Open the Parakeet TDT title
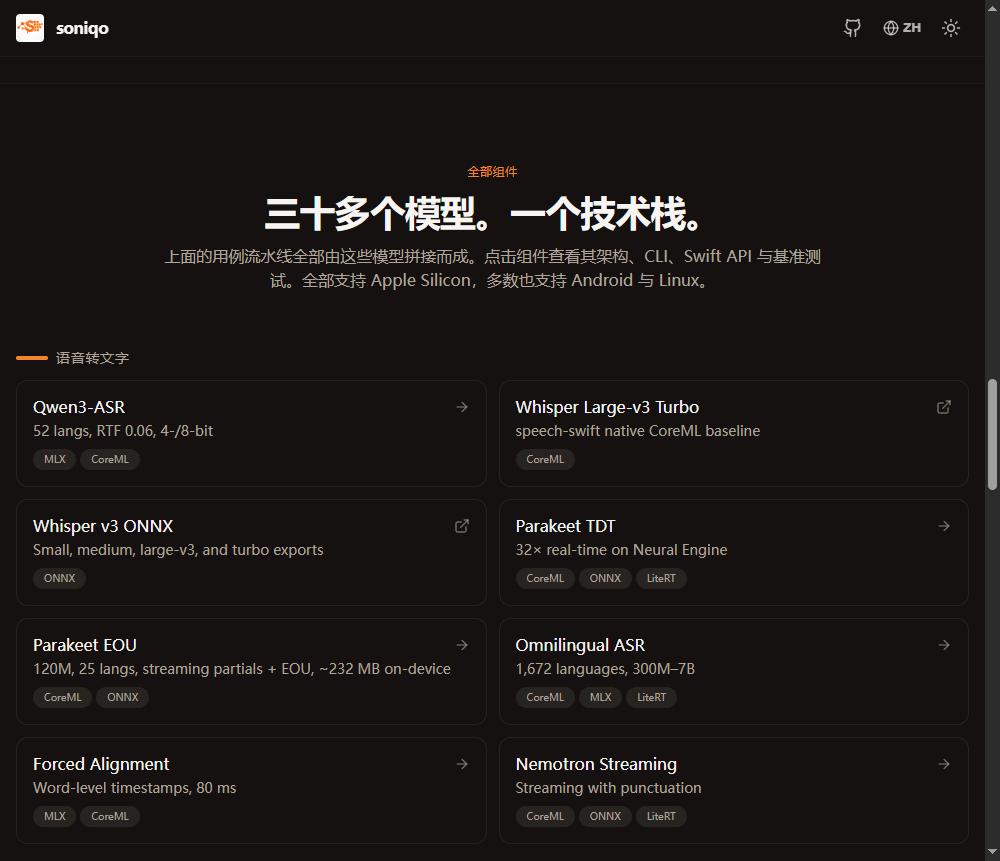The image size is (1000, 861). point(565,526)
